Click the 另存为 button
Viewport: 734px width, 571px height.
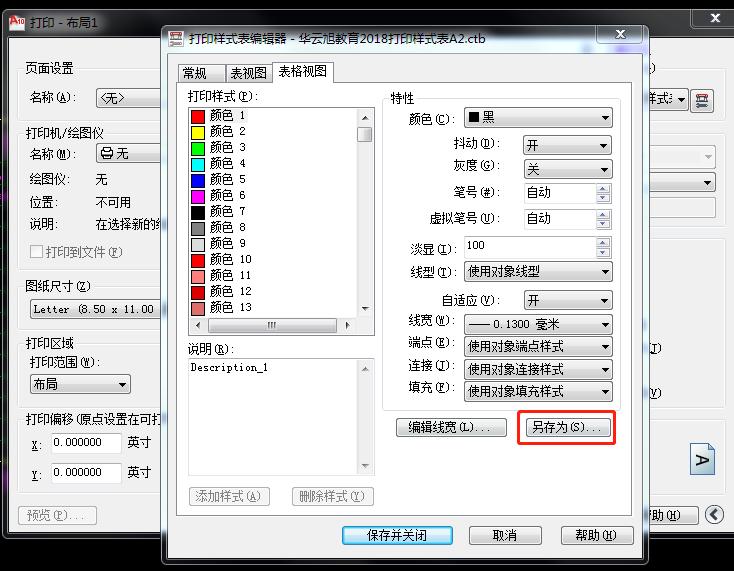pos(567,427)
